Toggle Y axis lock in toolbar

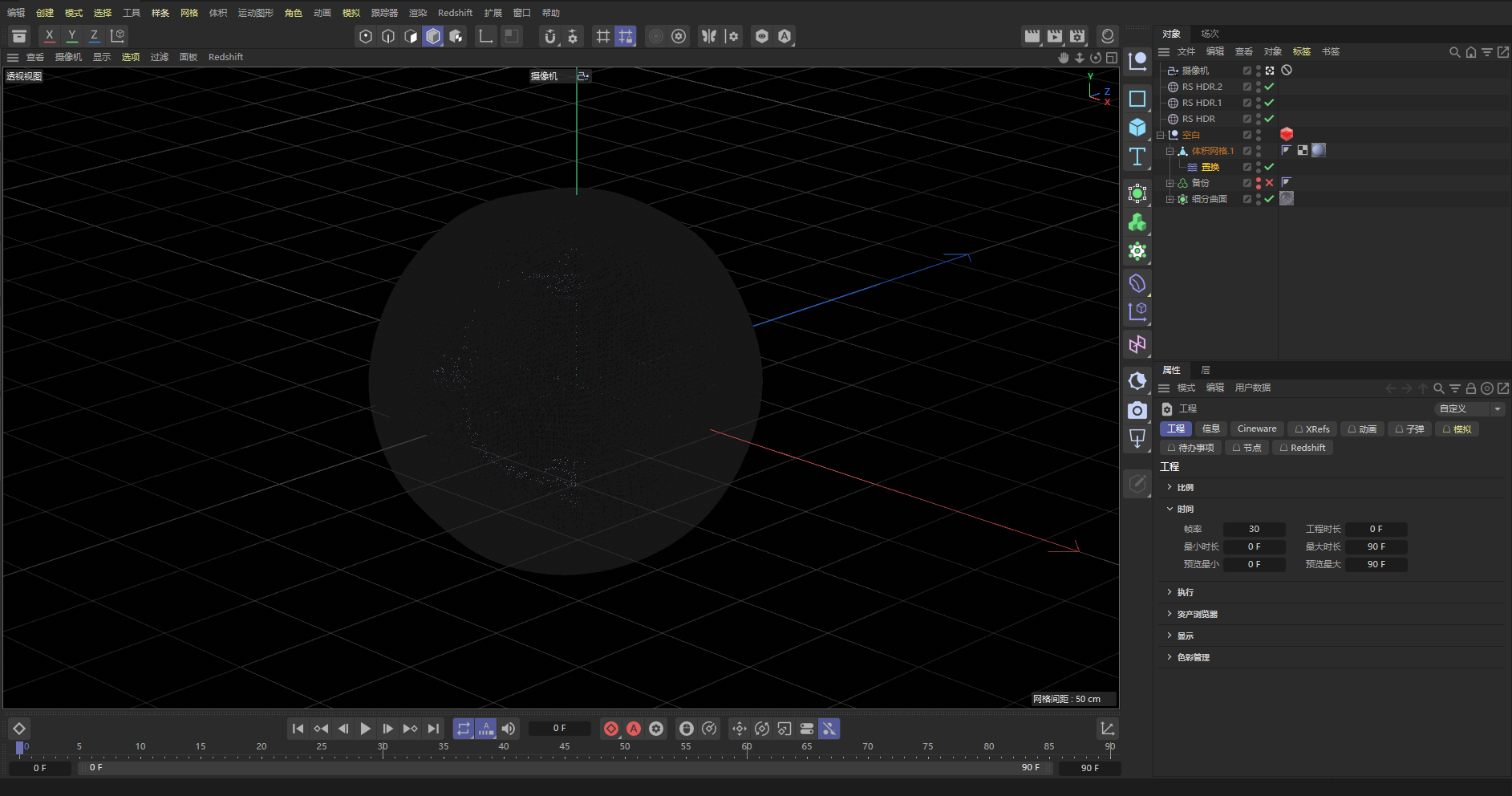pos(72,35)
